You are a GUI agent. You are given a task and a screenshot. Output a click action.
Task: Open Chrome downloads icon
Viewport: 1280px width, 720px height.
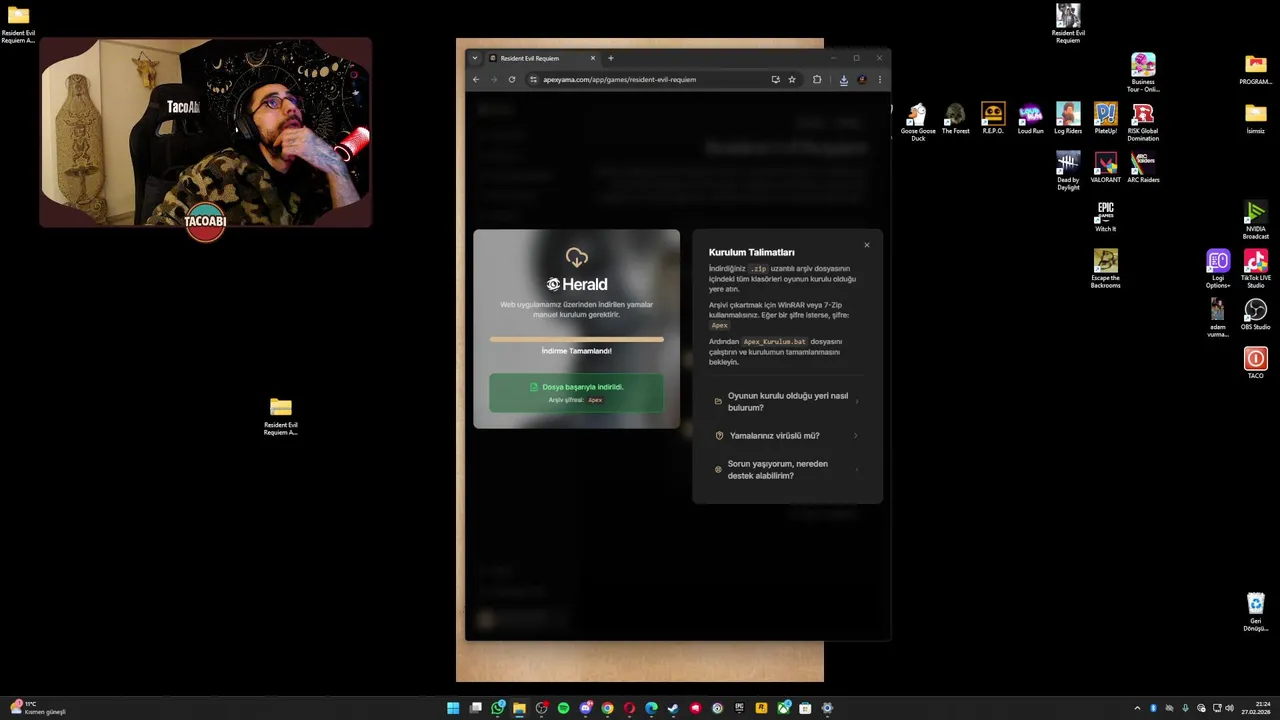point(844,79)
